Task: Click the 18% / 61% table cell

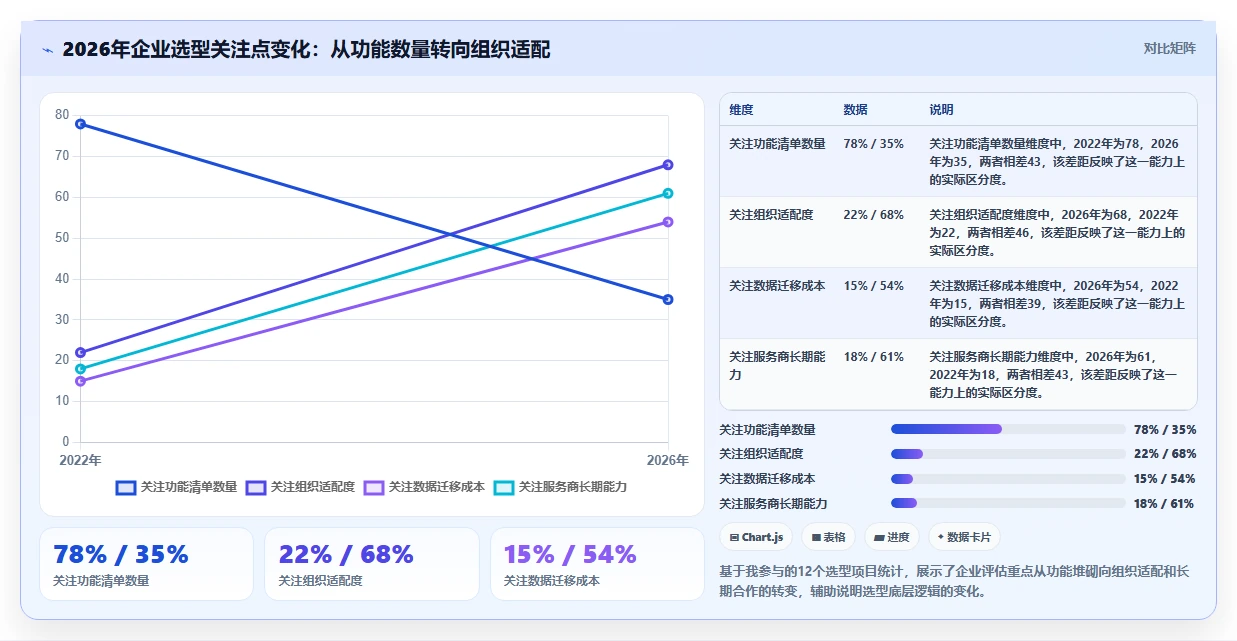Action: [873, 357]
